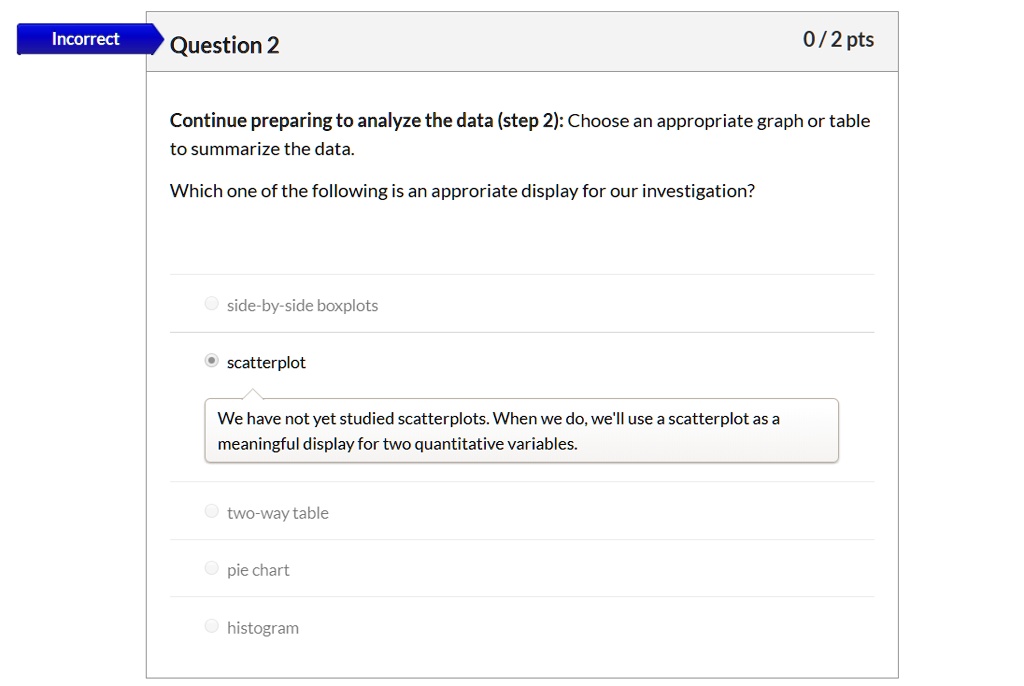Click the Question 2 heading
Screen dimensions: 1024x686
pyautogui.click(x=224, y=44)
